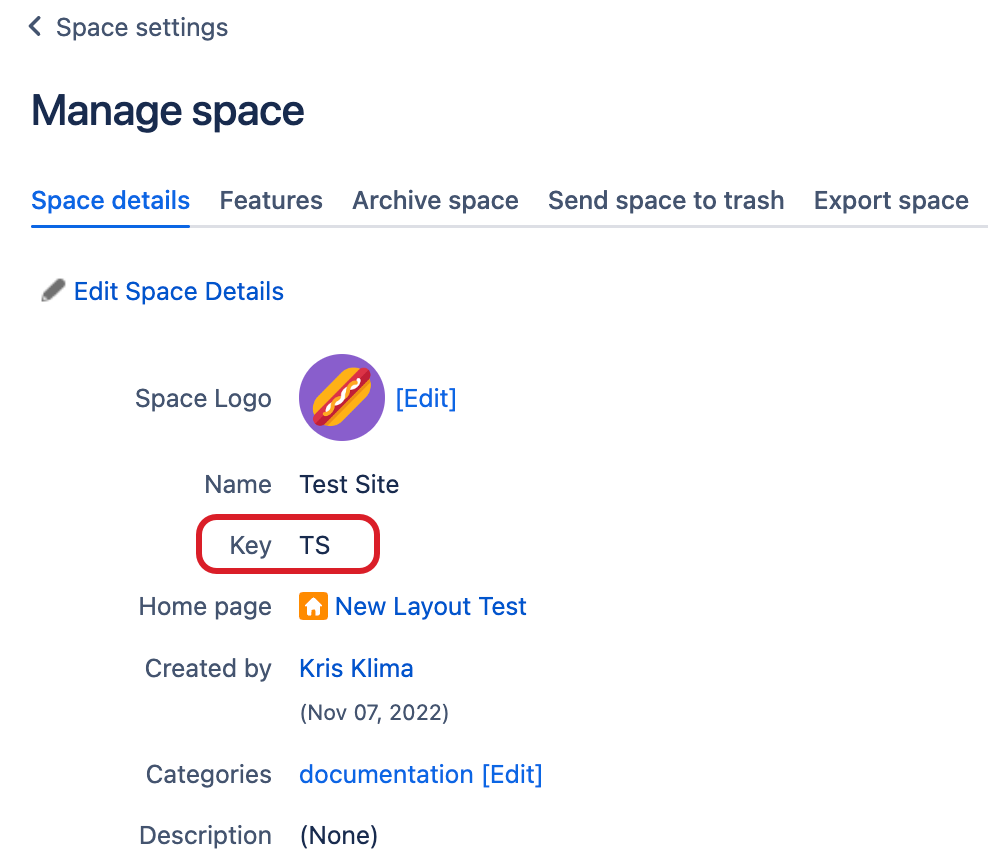Switch to the Features tab
Viewport: 988px width, 864px height.
point(271,200)
